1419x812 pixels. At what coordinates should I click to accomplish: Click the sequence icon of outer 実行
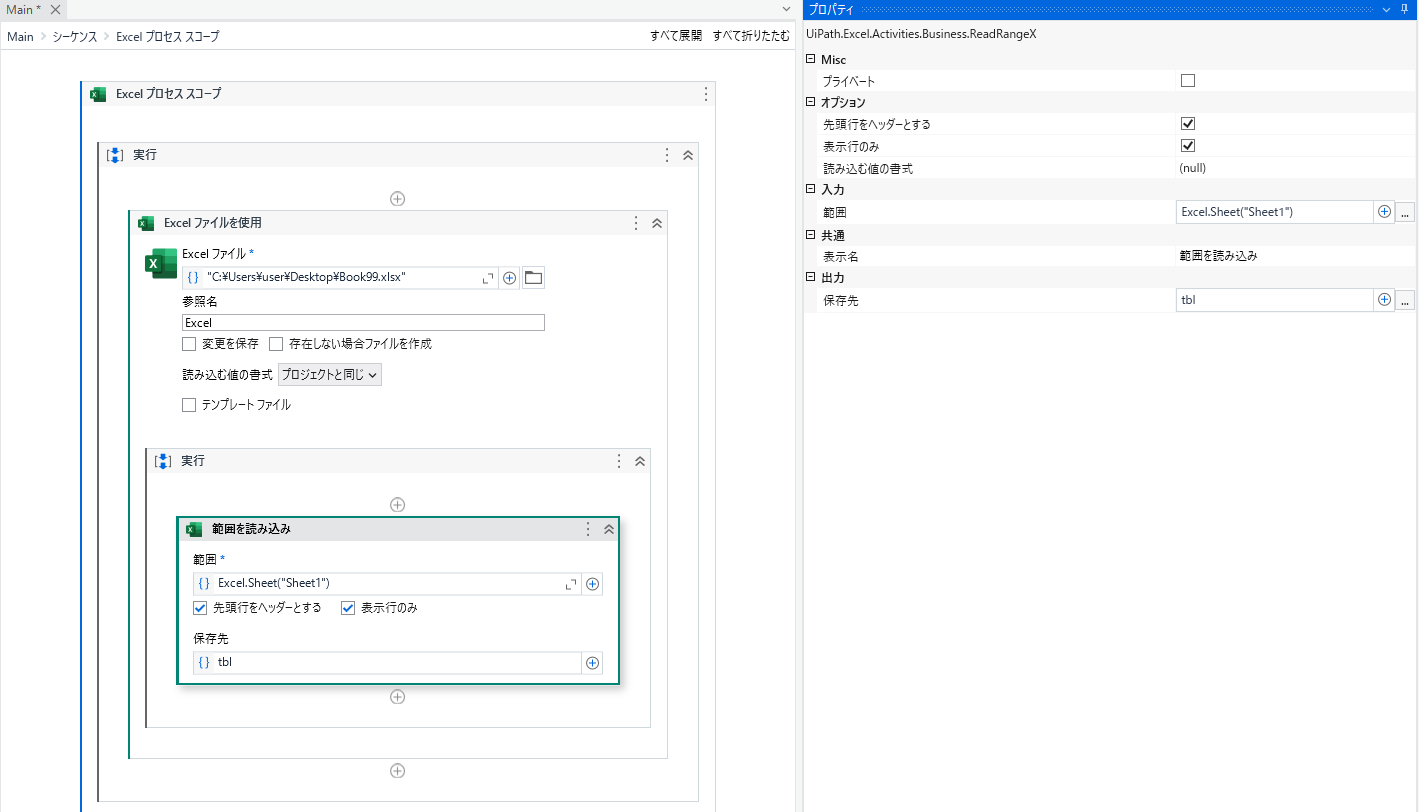click(115, 155)
